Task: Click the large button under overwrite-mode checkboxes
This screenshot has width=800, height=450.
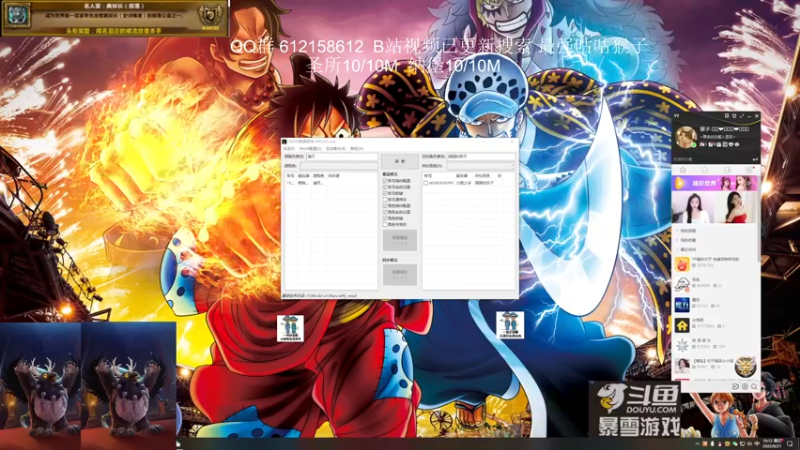Action: pyautogui.click(x=400, y=240)
